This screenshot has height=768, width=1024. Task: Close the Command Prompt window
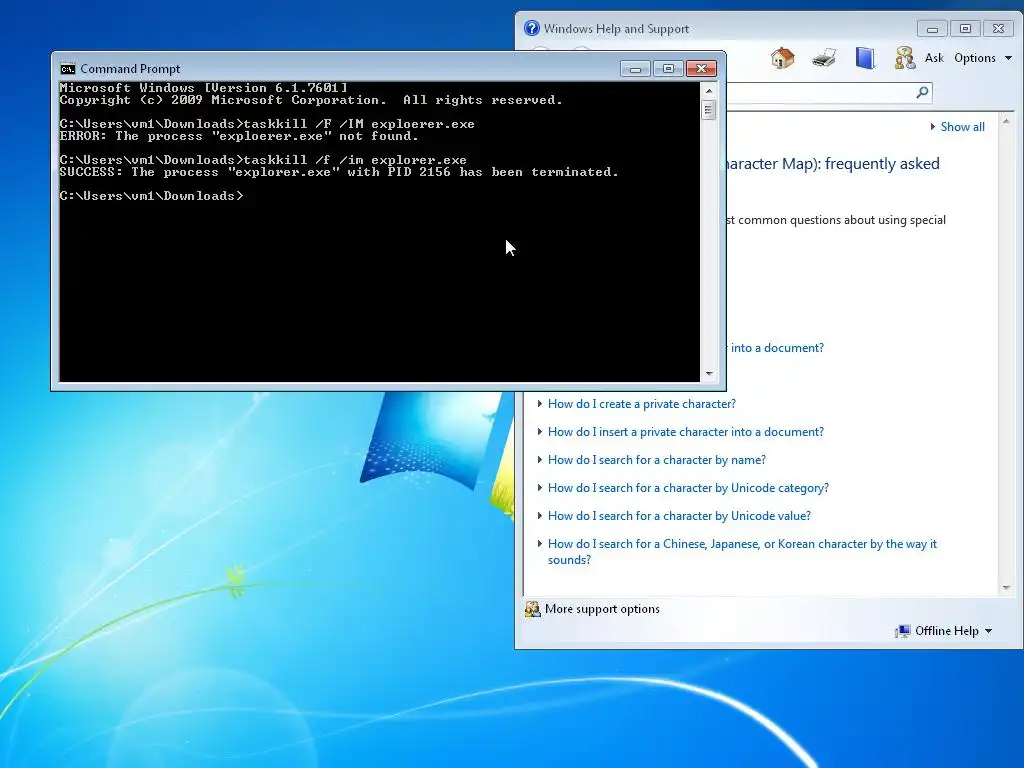[701, 69]
